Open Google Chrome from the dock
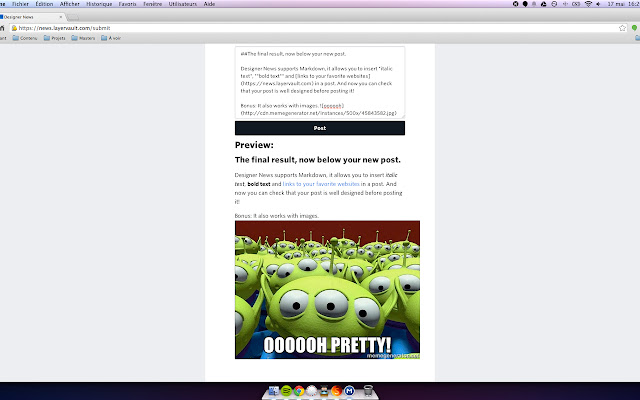Screen dimensions: 640x400 point(299,391)
